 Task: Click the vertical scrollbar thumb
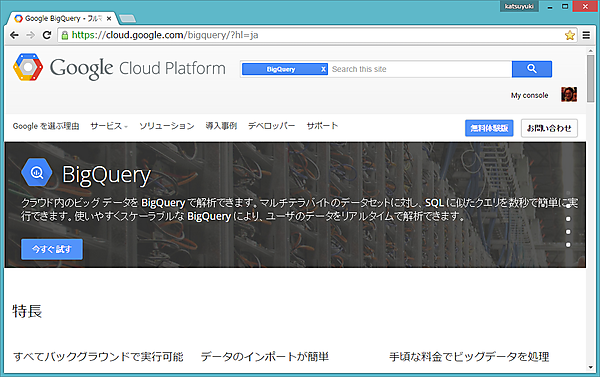tap(591, 78)
